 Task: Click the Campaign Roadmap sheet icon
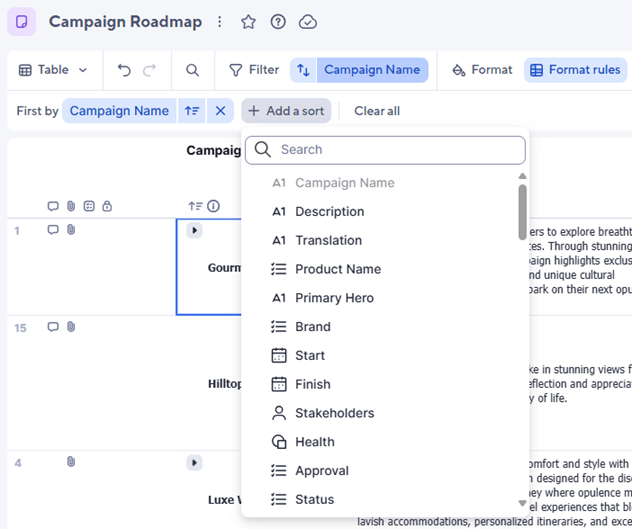(x=21, y=21)
